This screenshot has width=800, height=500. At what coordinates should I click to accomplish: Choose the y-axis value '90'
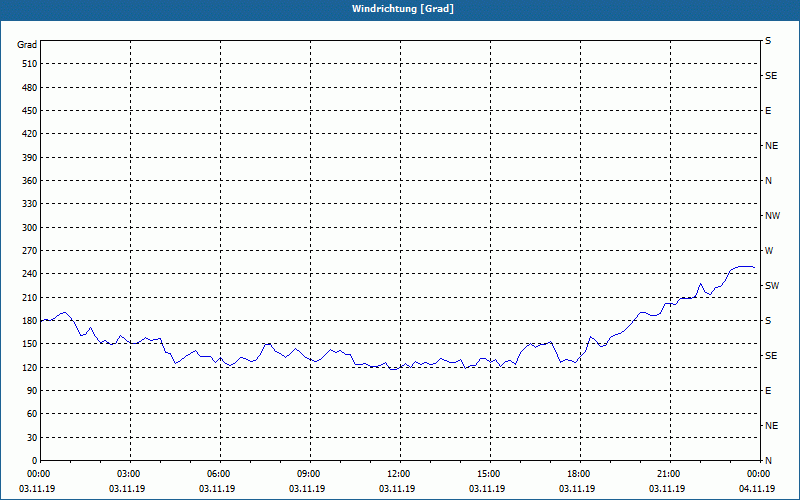(x=32, y=391)
